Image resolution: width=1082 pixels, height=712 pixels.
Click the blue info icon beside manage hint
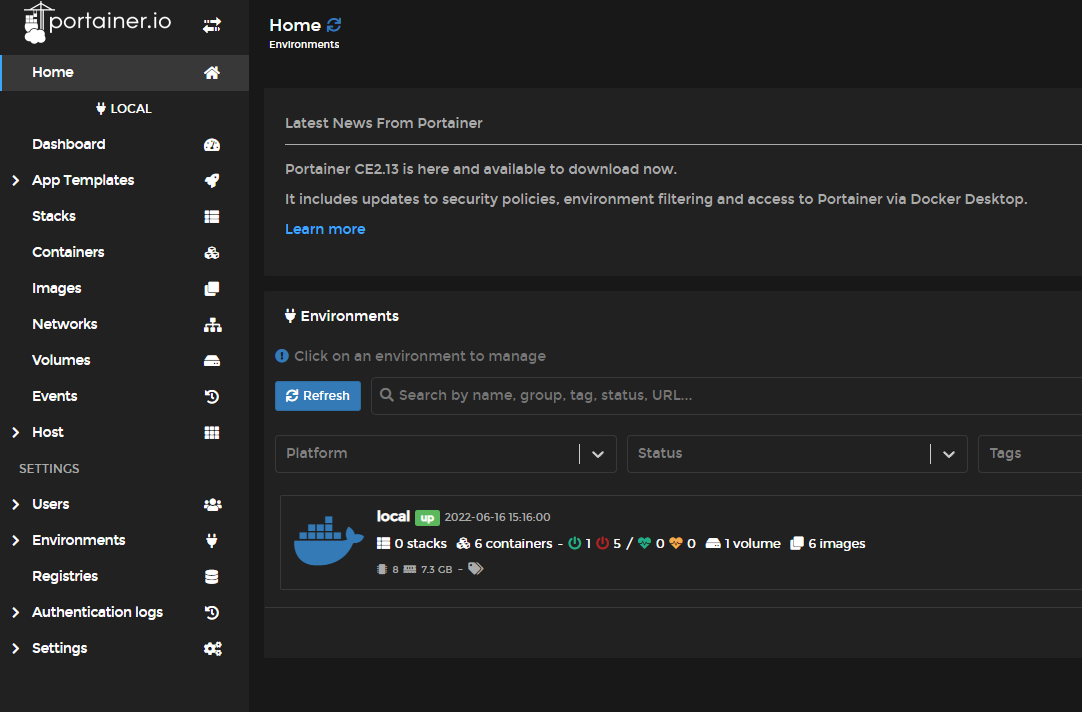click(282, 356)
